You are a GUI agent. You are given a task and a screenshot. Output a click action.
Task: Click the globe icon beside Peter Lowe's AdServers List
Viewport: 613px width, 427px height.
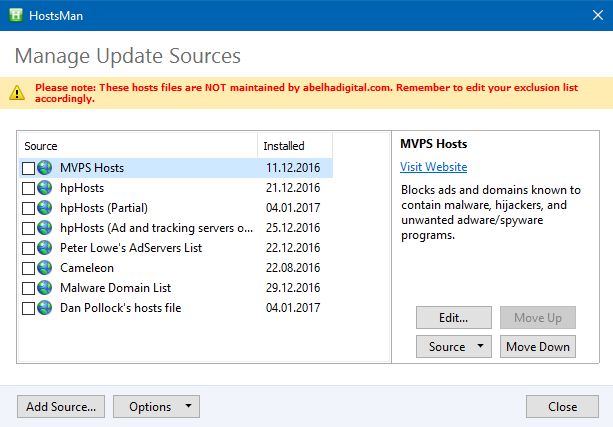coord(45,248)
